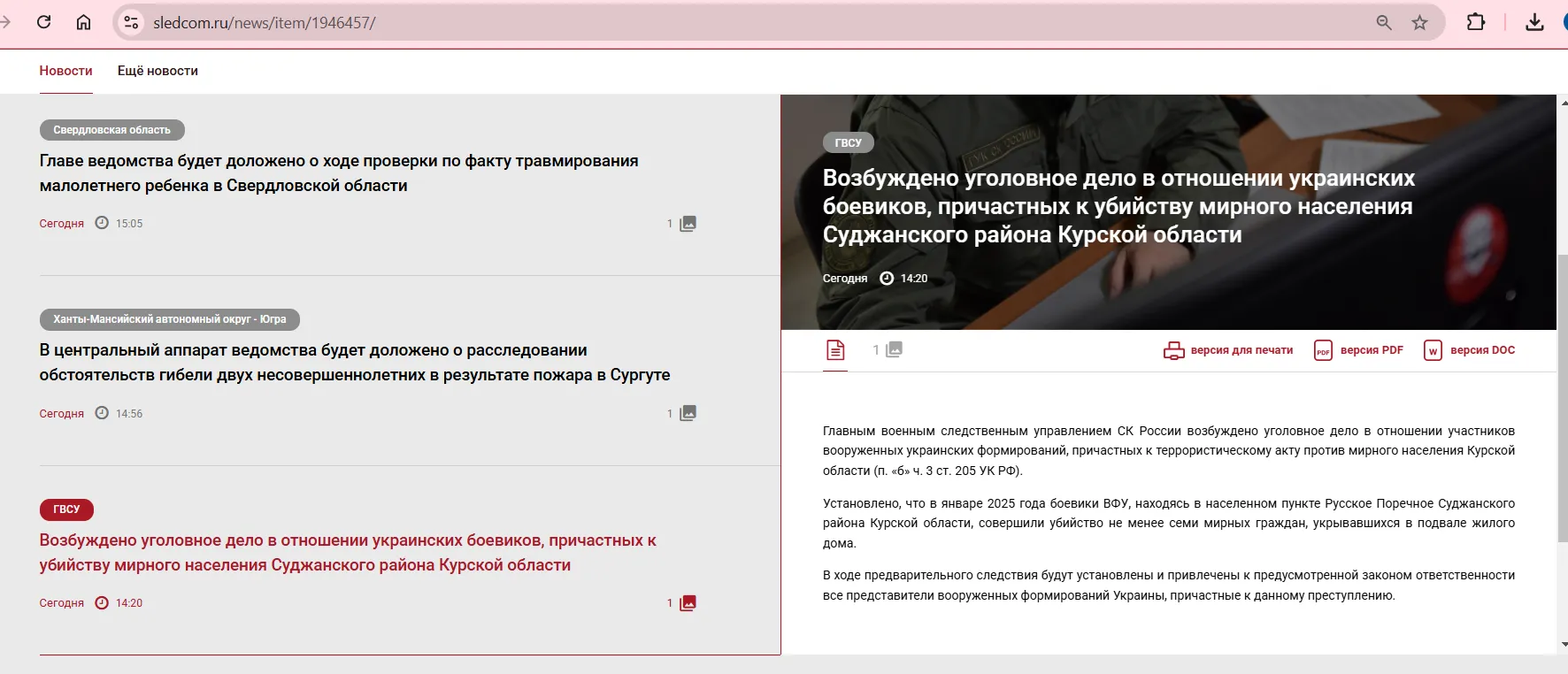Screen dimensions: 1568x674
Task: Open версия для печати link
Action: pos(1241,350)
